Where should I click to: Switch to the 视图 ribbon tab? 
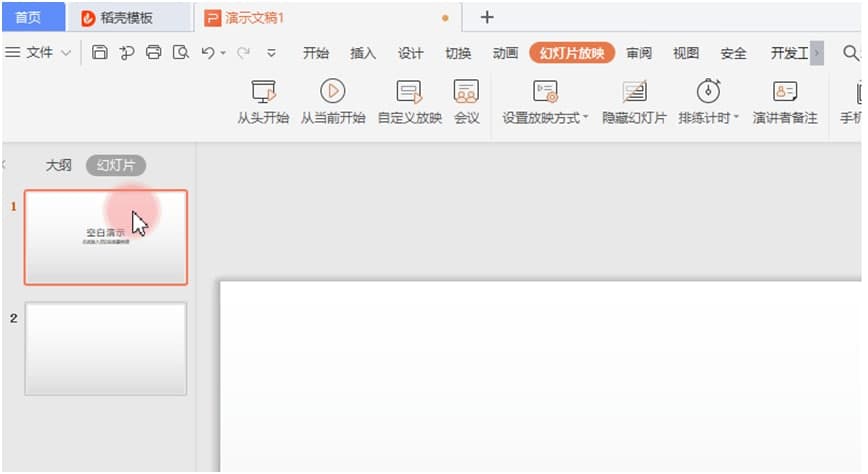[686, 53]
